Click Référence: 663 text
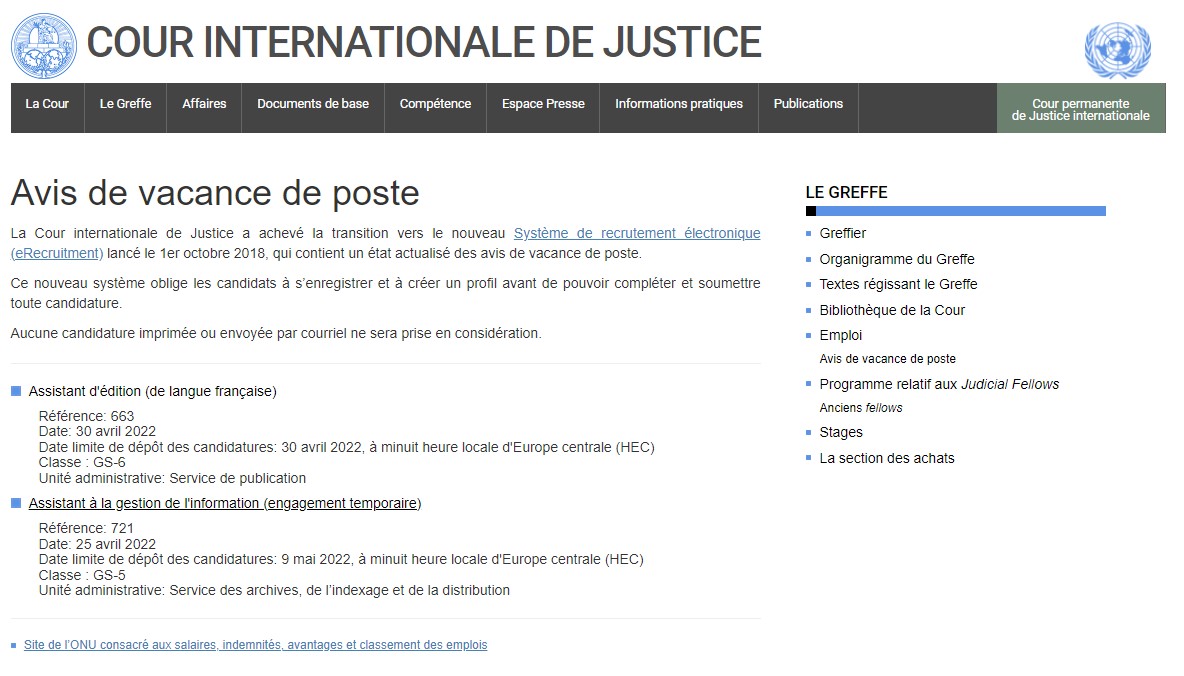Image resolution: width=1184 pixels, height=676 pixels. [86, 416]
